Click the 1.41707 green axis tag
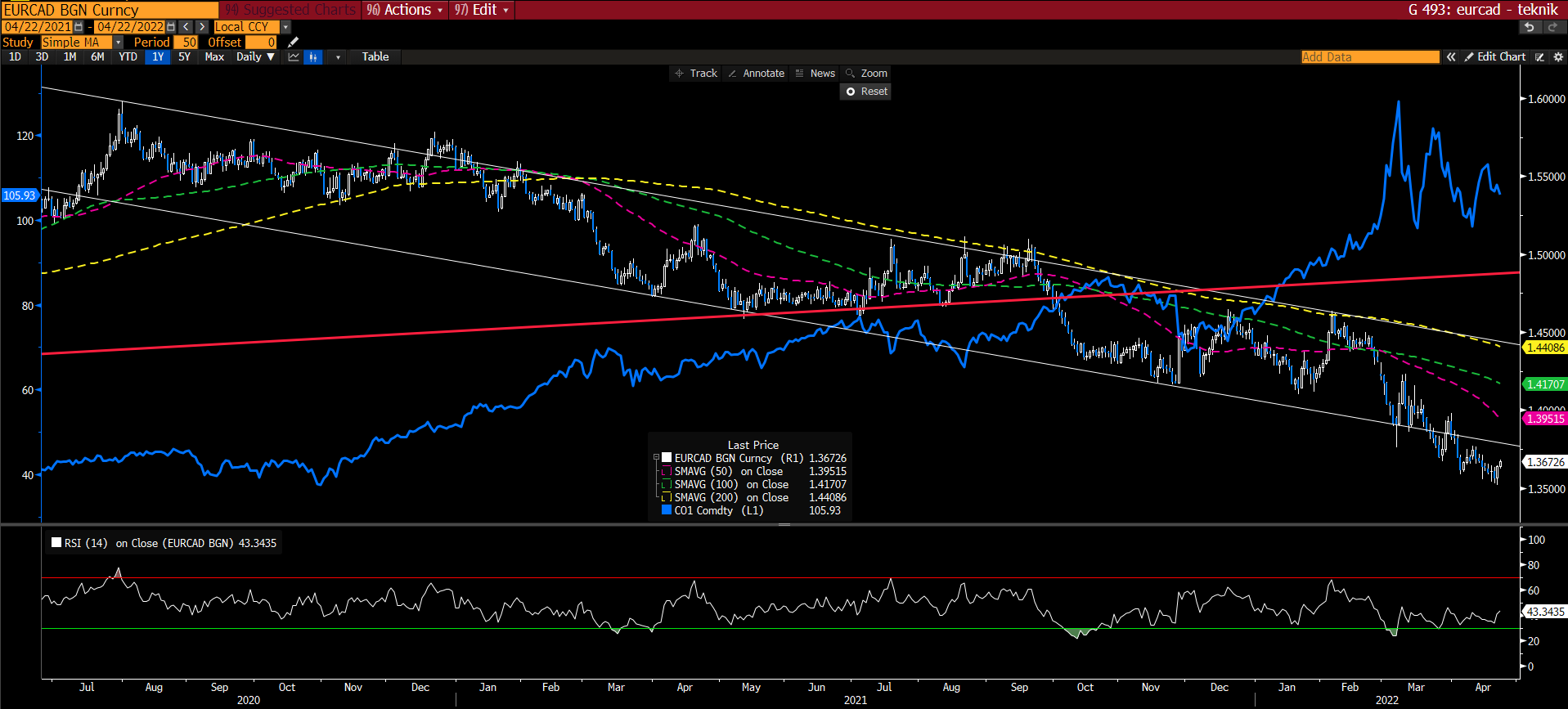The image size is (1568, 709). 1544,384
